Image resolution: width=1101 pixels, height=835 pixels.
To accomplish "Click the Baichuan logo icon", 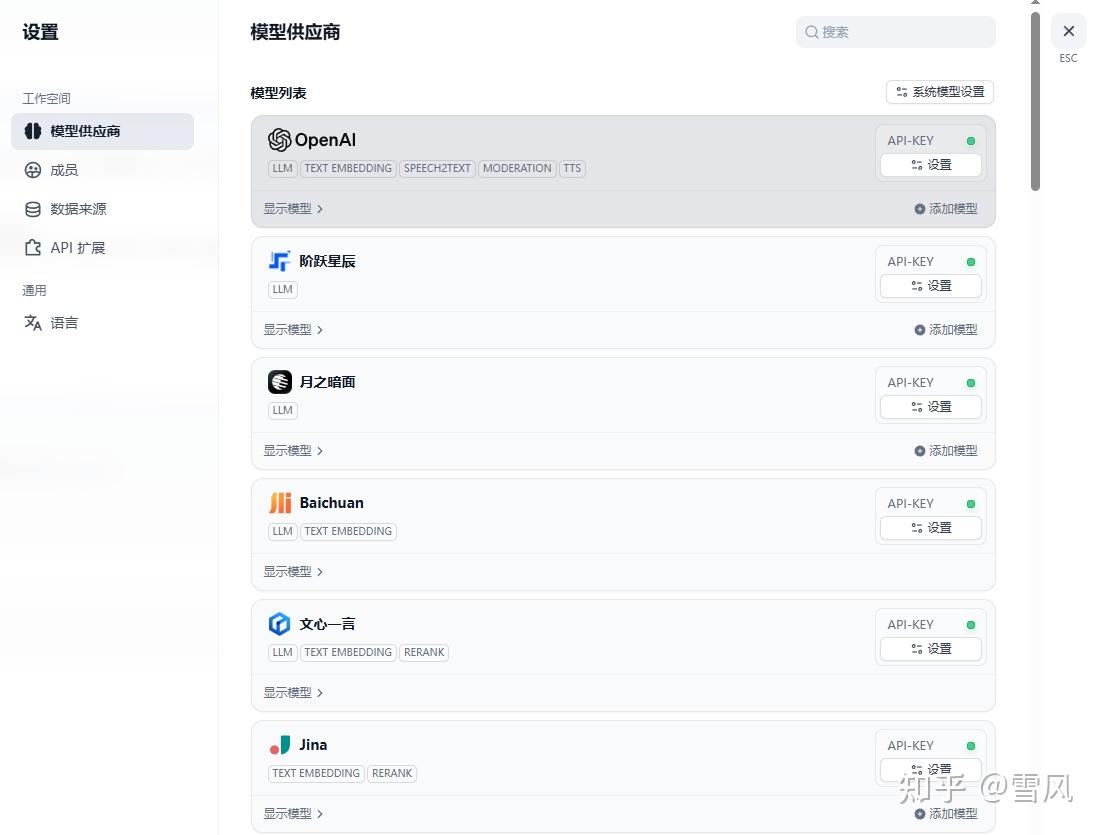I will point(279,503).
